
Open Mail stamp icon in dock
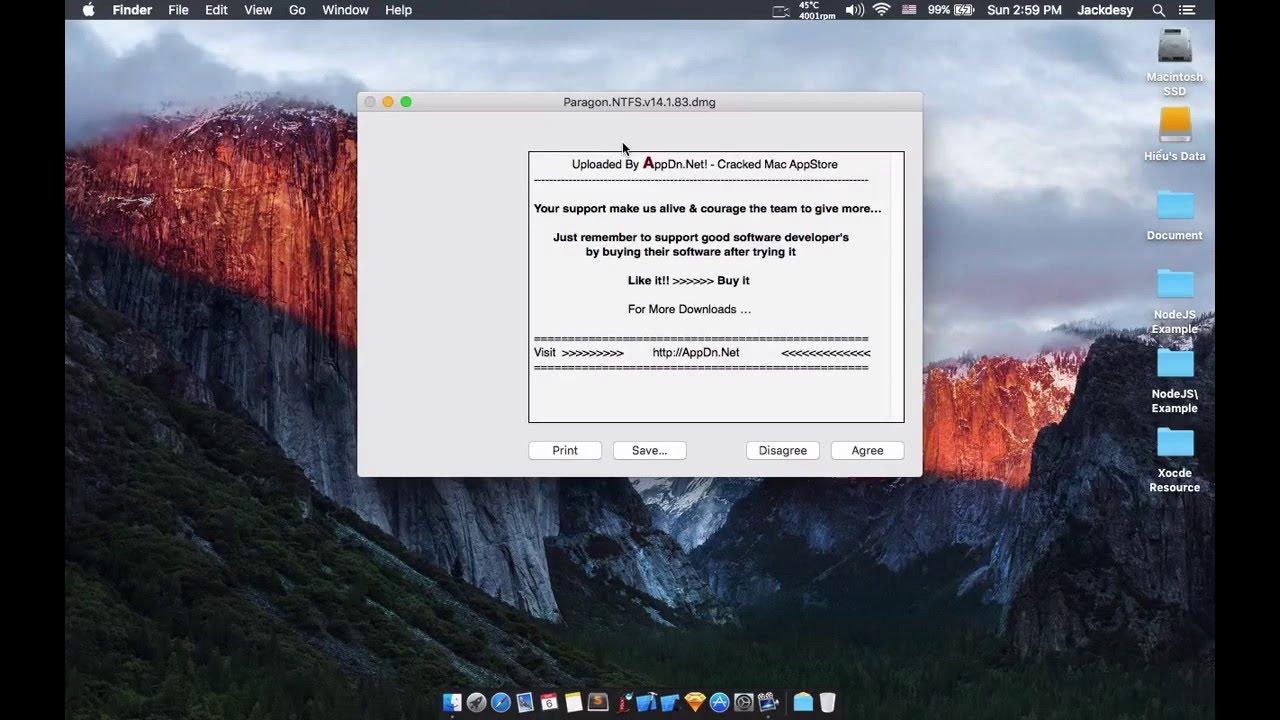525,703
